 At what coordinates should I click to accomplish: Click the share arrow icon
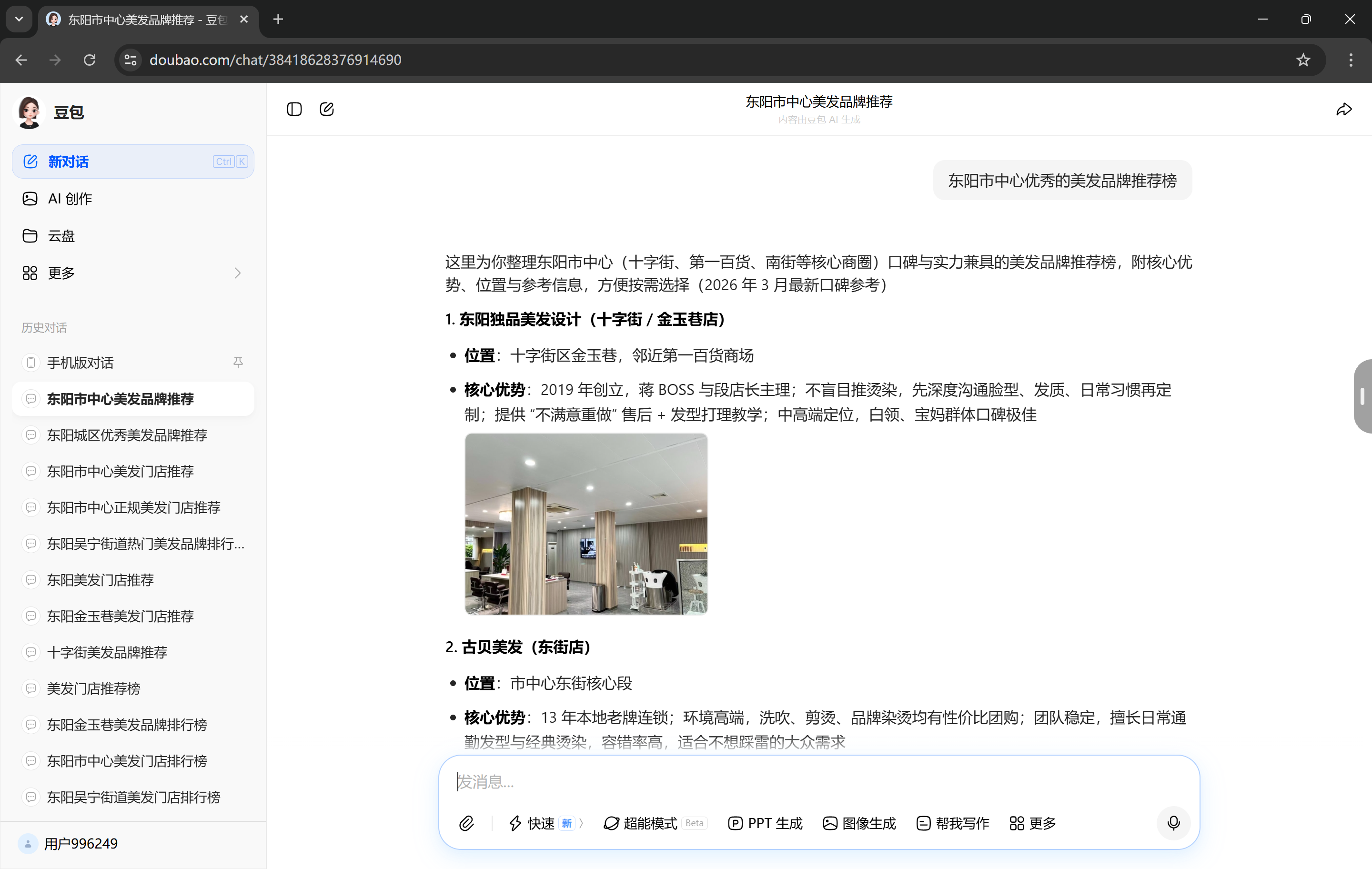[1343, 110]
